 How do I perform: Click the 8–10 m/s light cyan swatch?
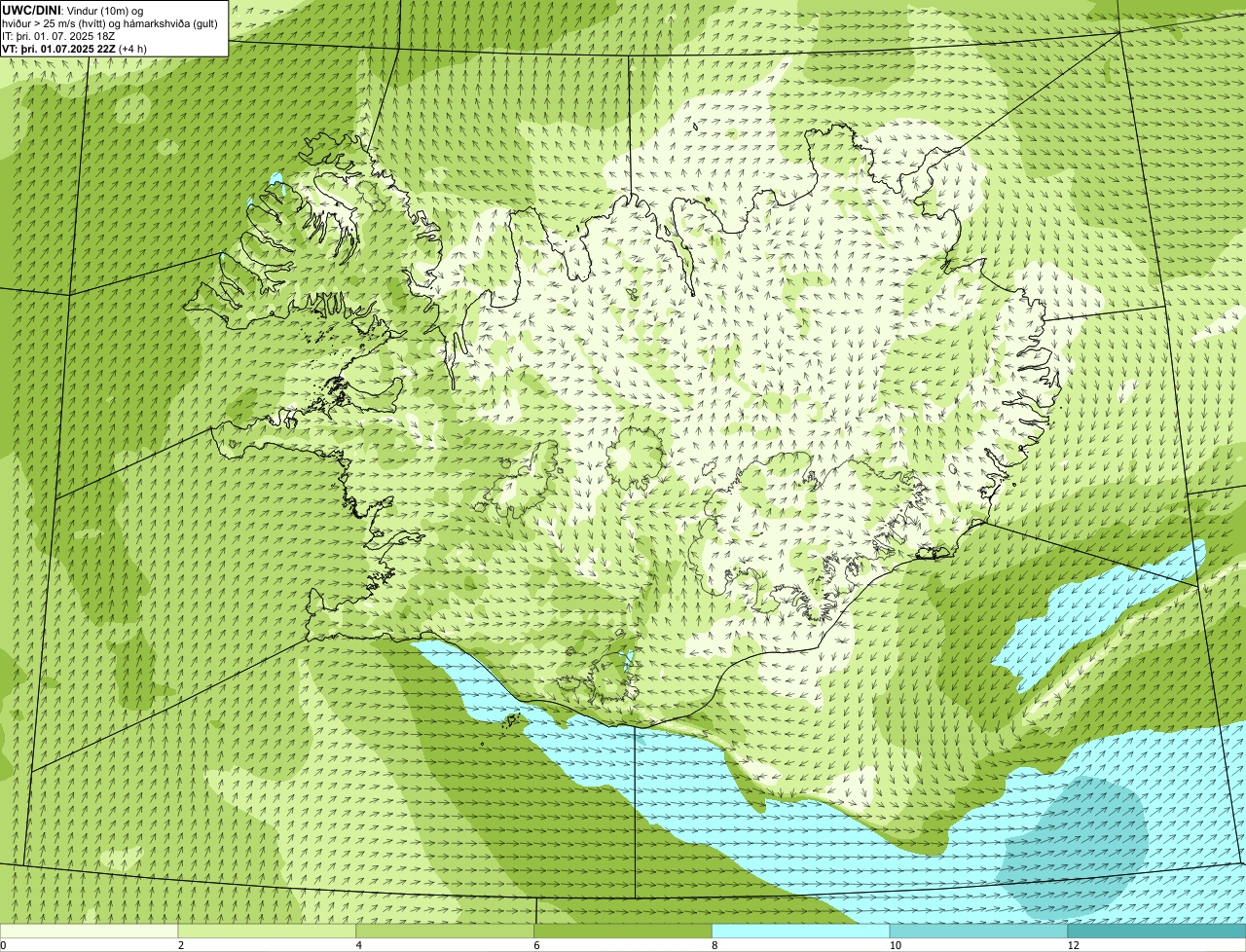point(802,932)
